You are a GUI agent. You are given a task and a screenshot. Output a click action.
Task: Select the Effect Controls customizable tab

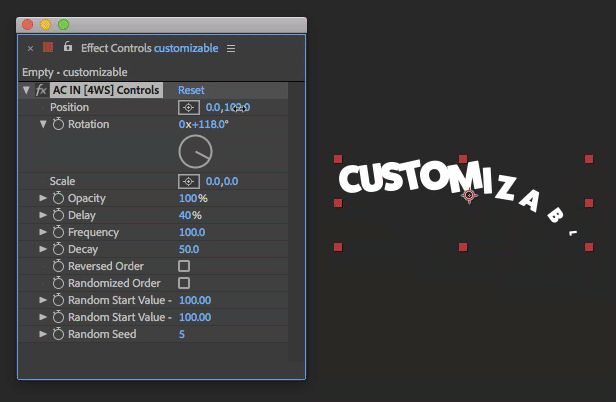150,48
